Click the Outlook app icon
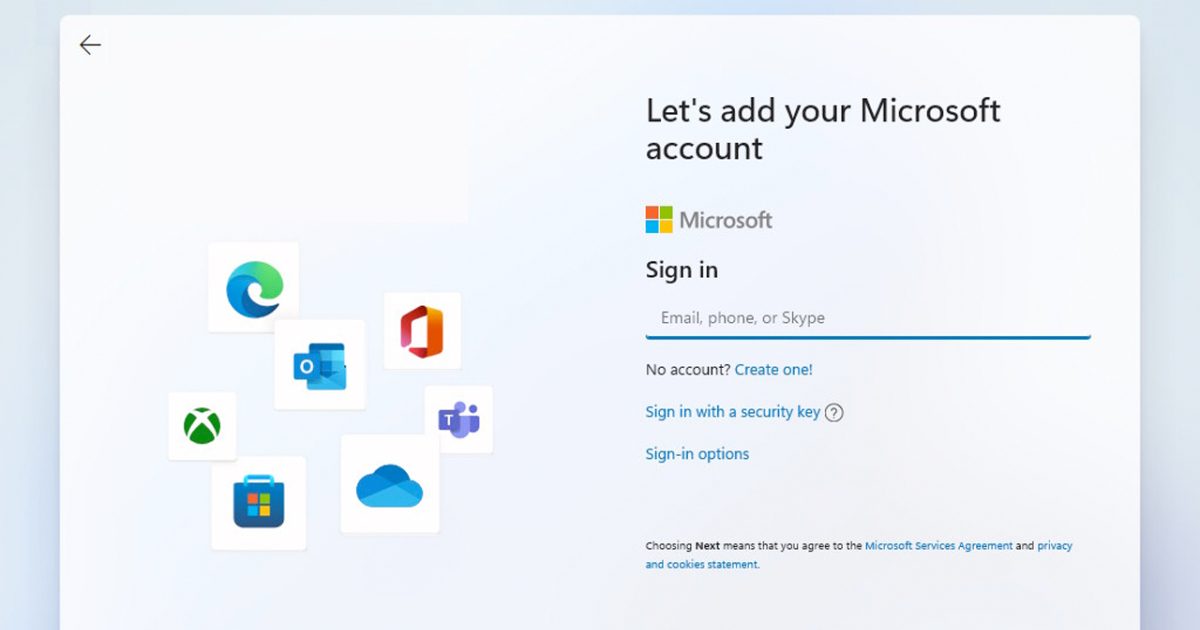 pos(320,365)
